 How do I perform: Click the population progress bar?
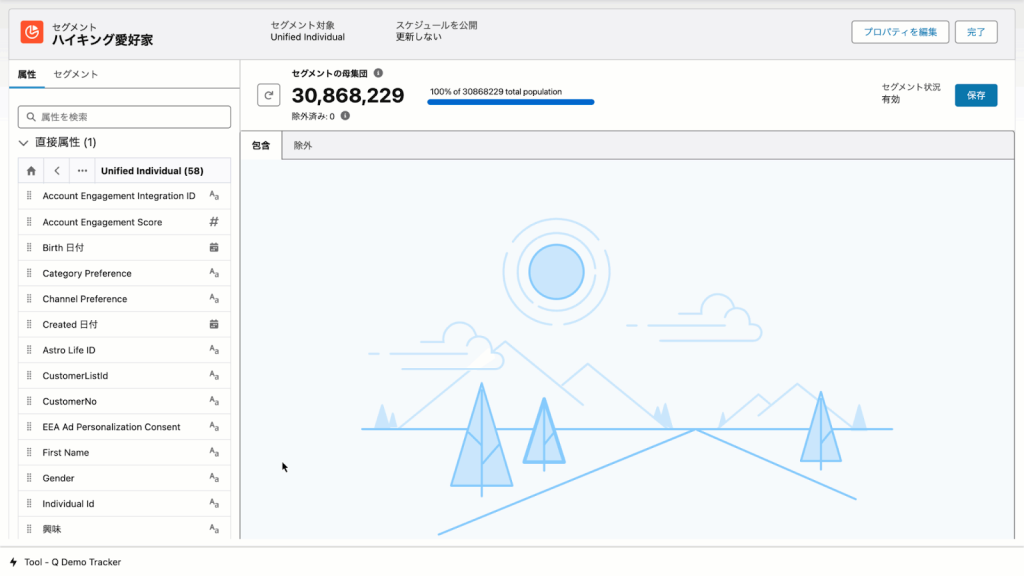click(x=510, y=102)
